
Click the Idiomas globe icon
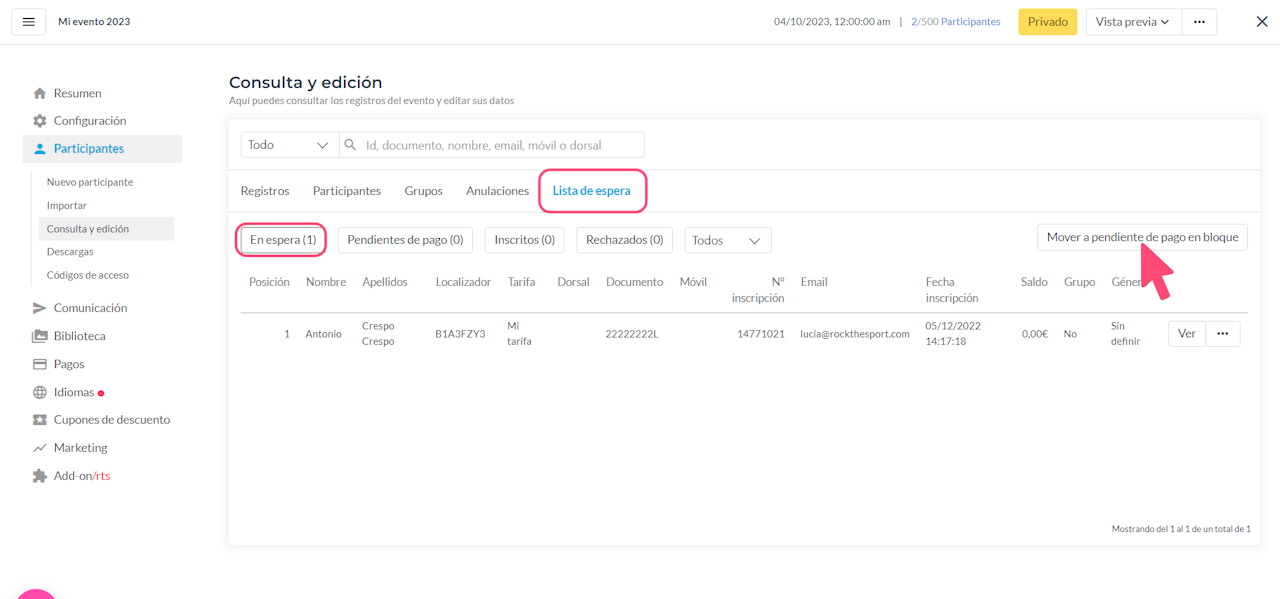tap(40, 392)
